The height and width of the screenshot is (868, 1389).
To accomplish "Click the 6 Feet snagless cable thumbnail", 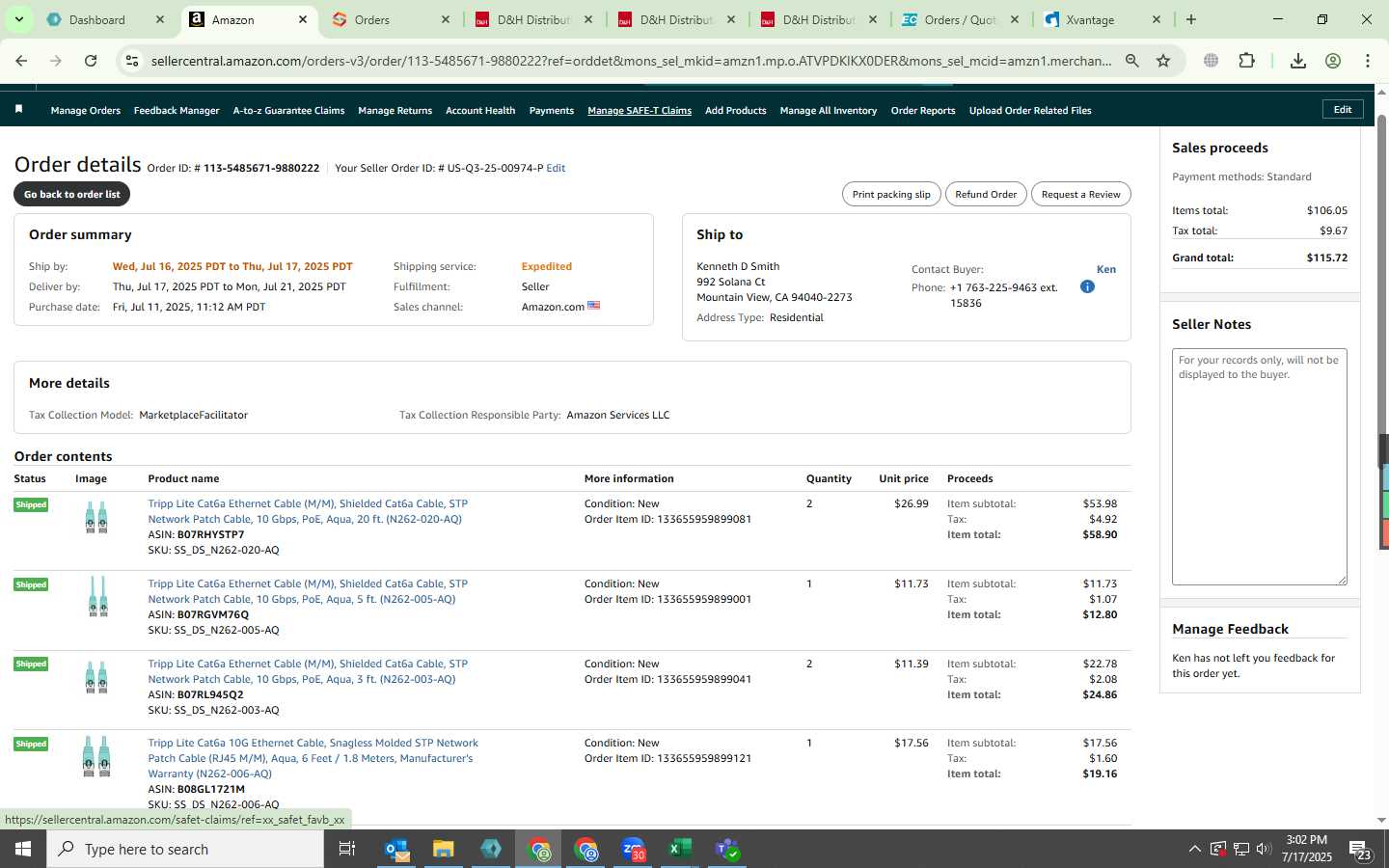I will (x=96, y=757).
